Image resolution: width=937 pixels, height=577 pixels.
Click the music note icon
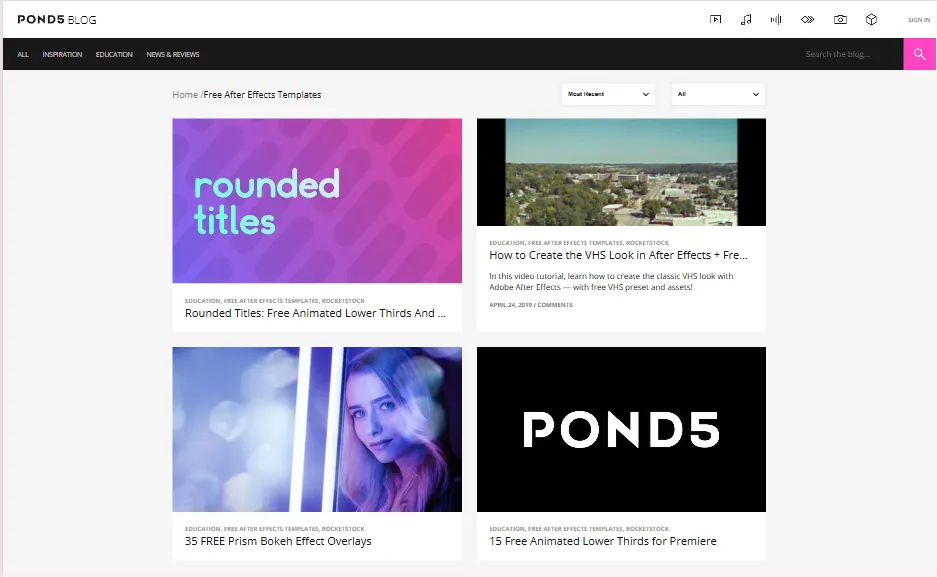pos(746,19)
